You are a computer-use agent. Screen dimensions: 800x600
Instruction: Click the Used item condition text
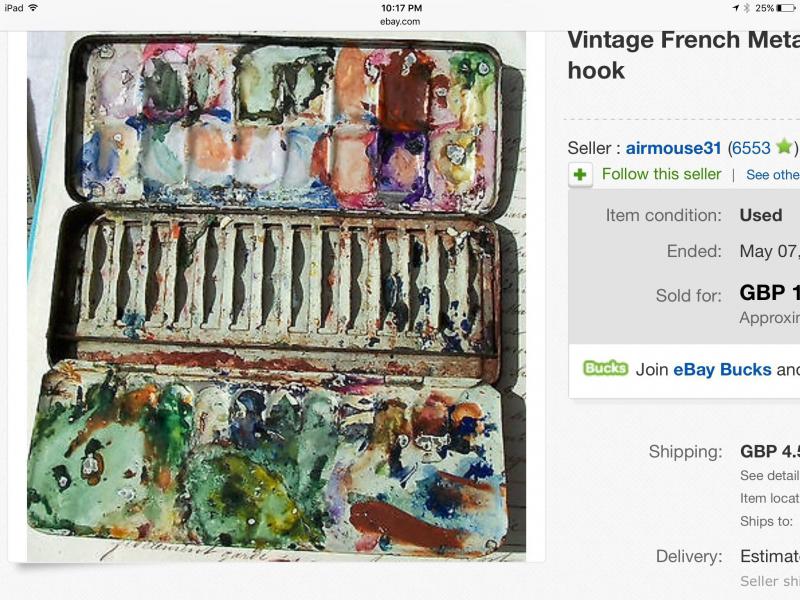761,215
